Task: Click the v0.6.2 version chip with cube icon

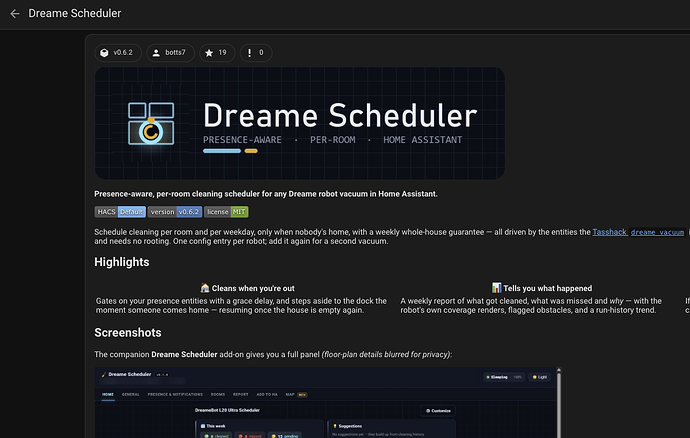Action: (118, 53)
